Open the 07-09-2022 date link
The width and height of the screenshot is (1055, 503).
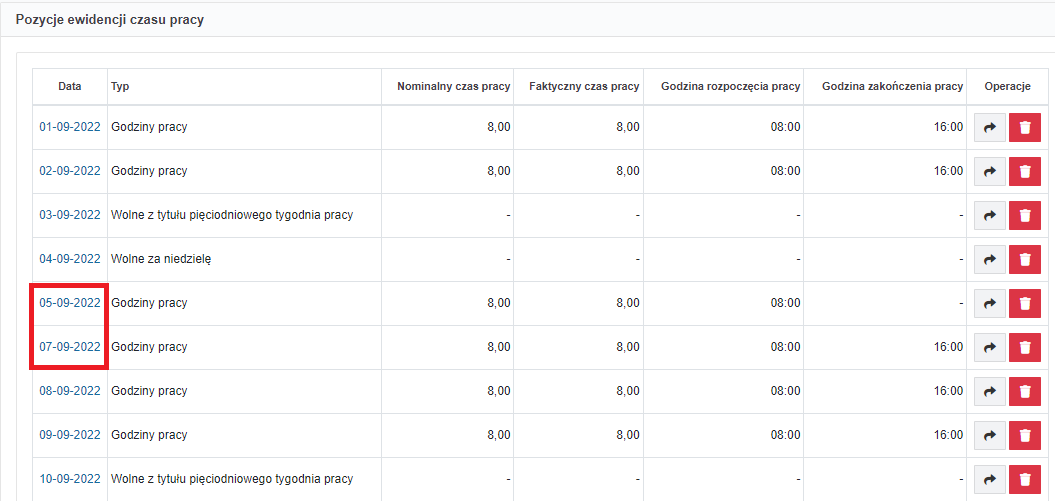point(70,347)
